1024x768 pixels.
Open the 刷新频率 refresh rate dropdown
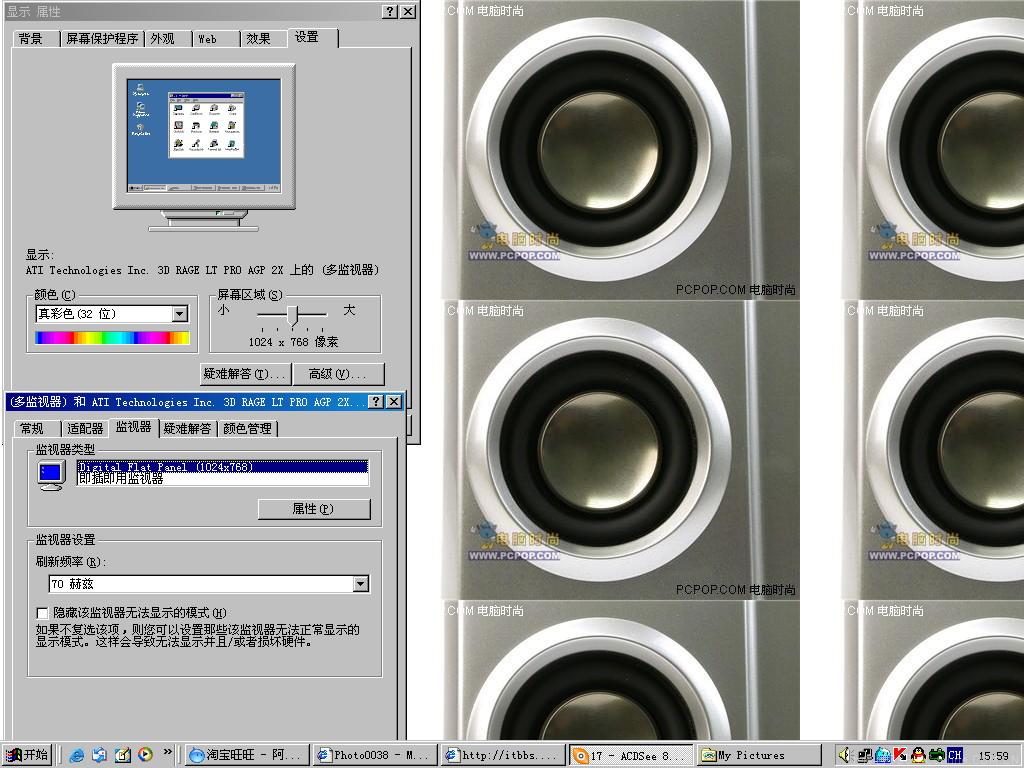tap(360, 584)
